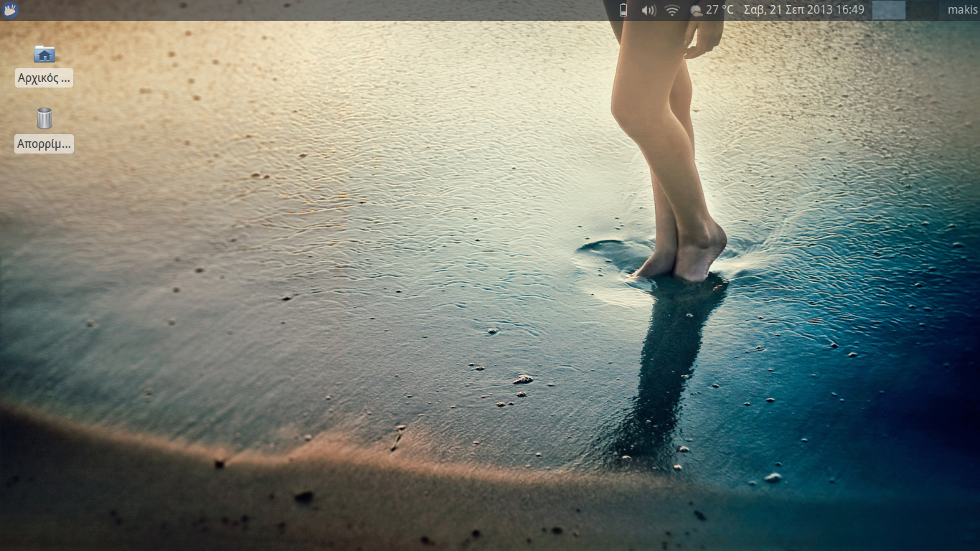This screenshot has height=551, width=980.
Task: Open the volume speaker icon
Action: [648, 10]
